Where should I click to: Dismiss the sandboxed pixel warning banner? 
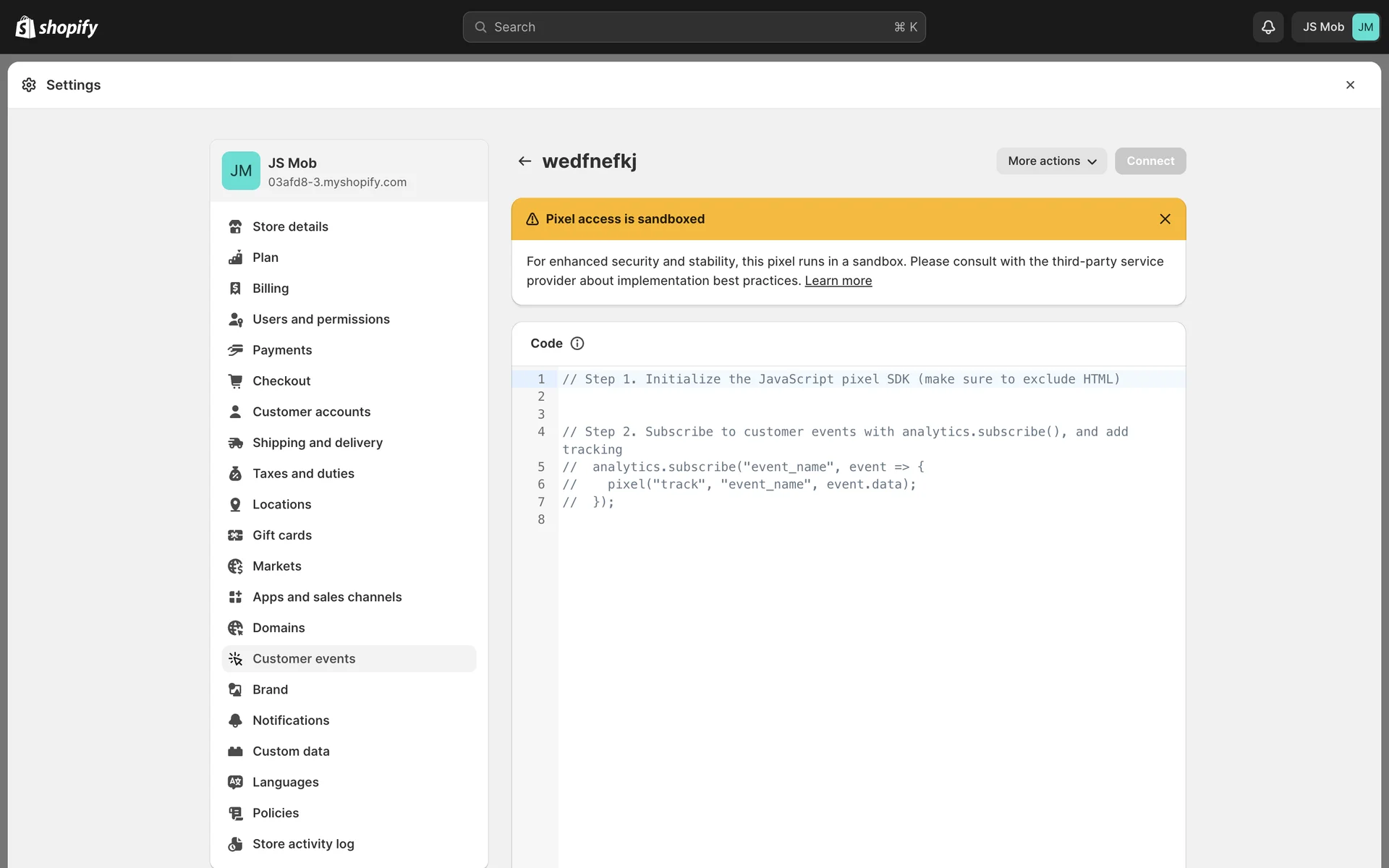coord(1165,219)
